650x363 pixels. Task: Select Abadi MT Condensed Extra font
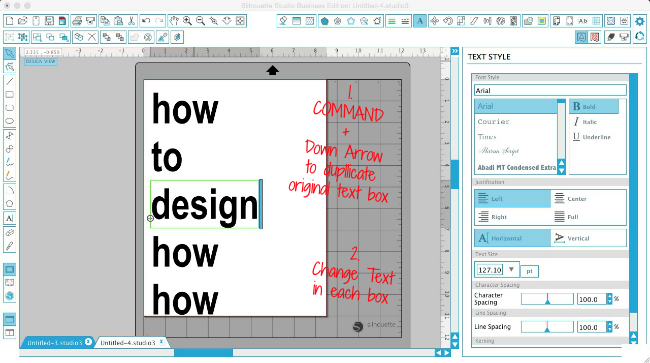coord(516,167)
